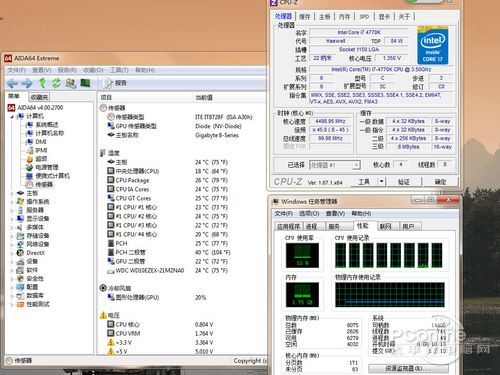
Task: Expand the 存储设备 tree node
Action: pos(12,236)
